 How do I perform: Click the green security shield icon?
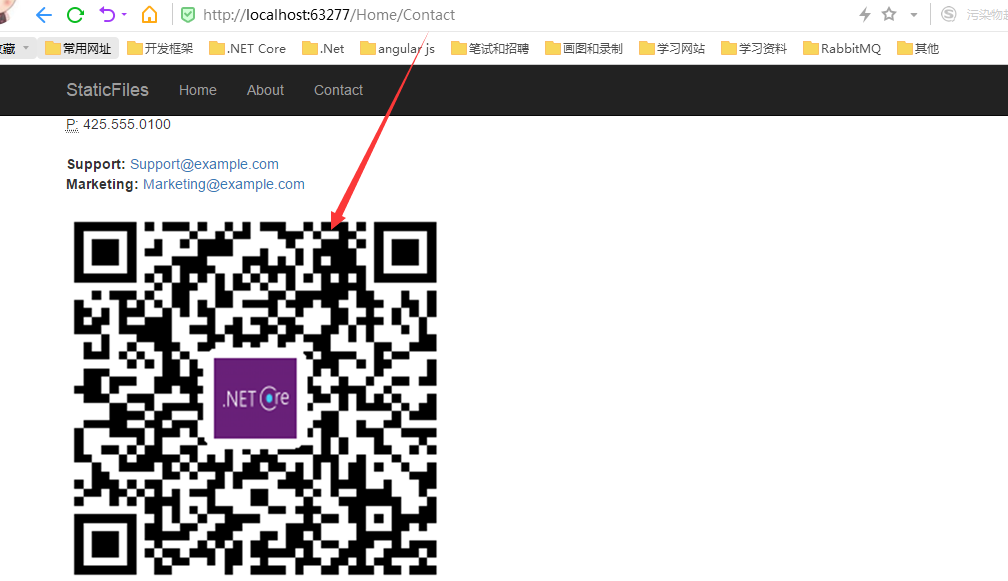(x=188, y=15)
